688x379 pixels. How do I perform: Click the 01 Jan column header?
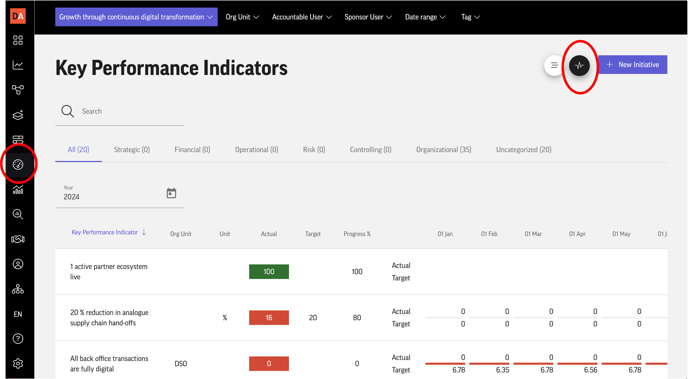445,234
